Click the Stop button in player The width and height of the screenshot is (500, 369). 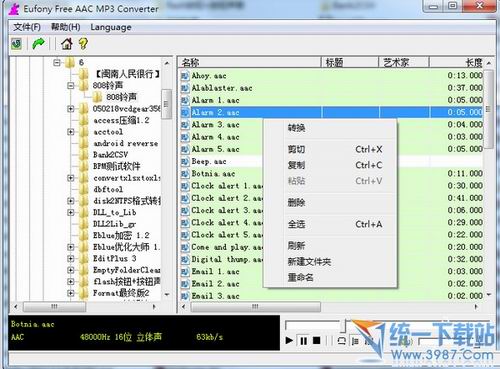tap(317, 341)
